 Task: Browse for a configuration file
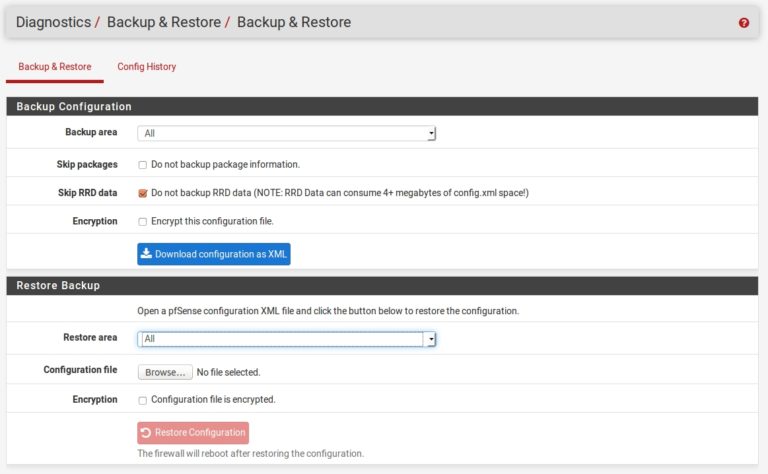tap(165, 372)
